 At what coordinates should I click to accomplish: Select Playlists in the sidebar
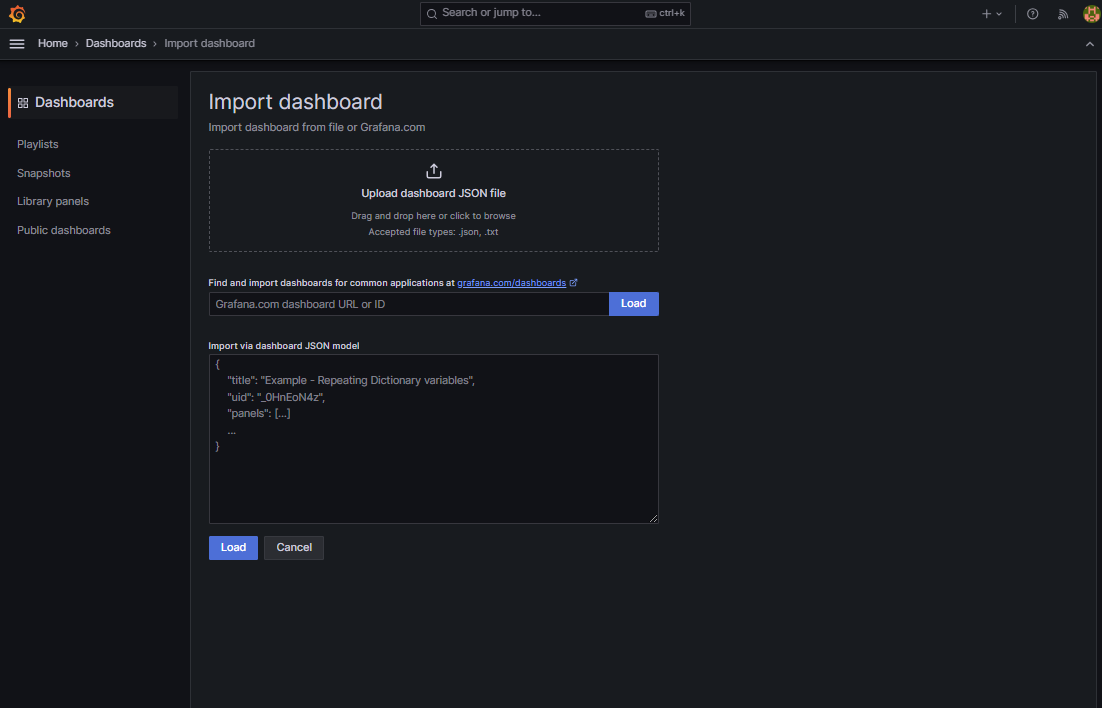(37, 144)
